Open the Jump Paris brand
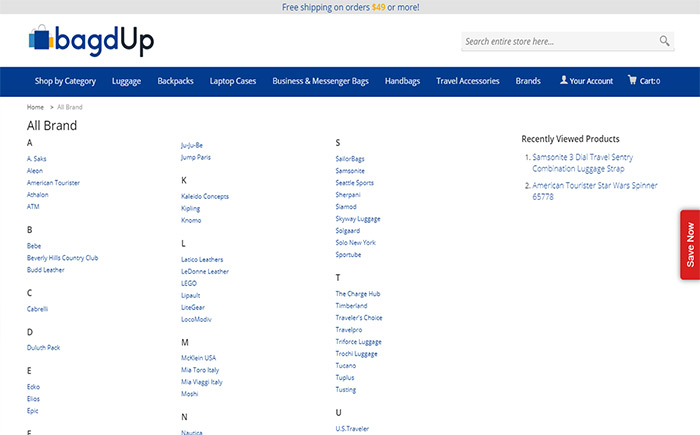This screenshot has width=700, height=435. (196, 157)
